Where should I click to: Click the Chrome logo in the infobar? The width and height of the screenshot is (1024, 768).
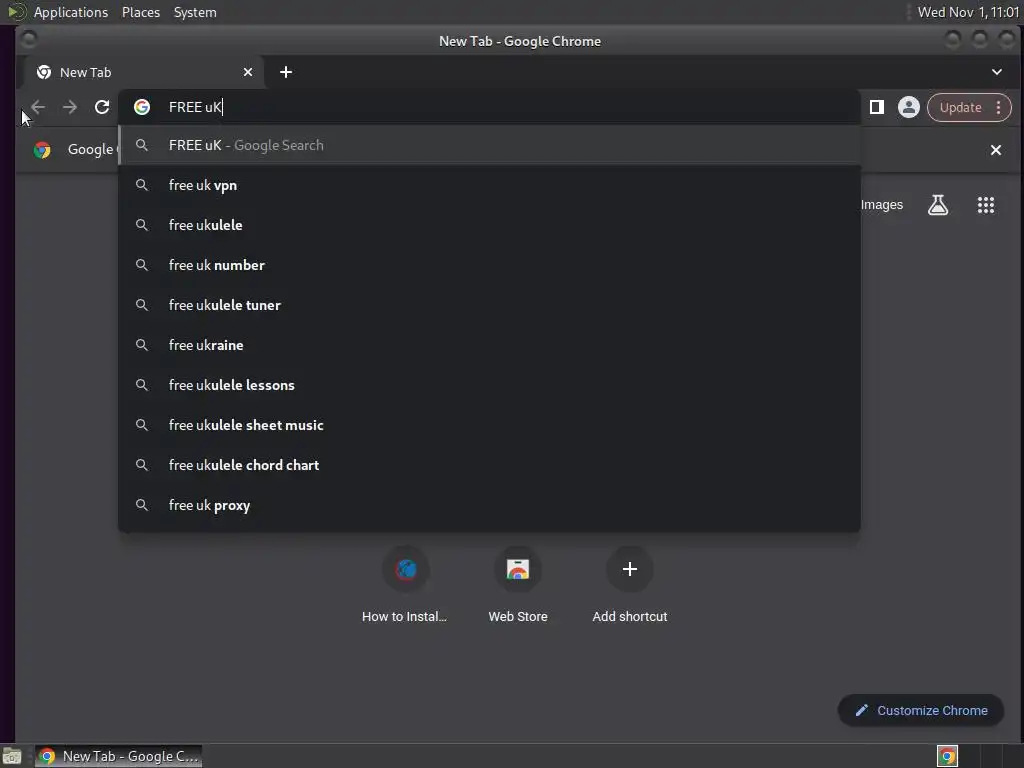click(42, 150)
